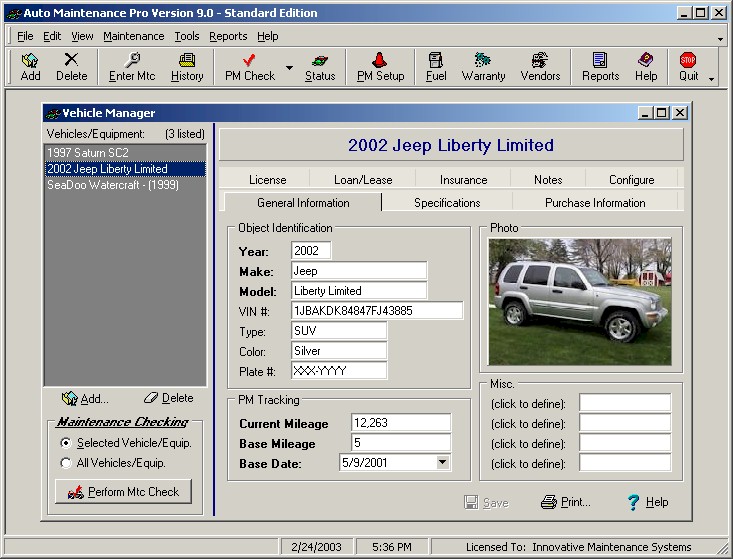Viewport: 733px width, 559px height.
Task: Click the Save floppy disk button
Action: coord(486,502)
